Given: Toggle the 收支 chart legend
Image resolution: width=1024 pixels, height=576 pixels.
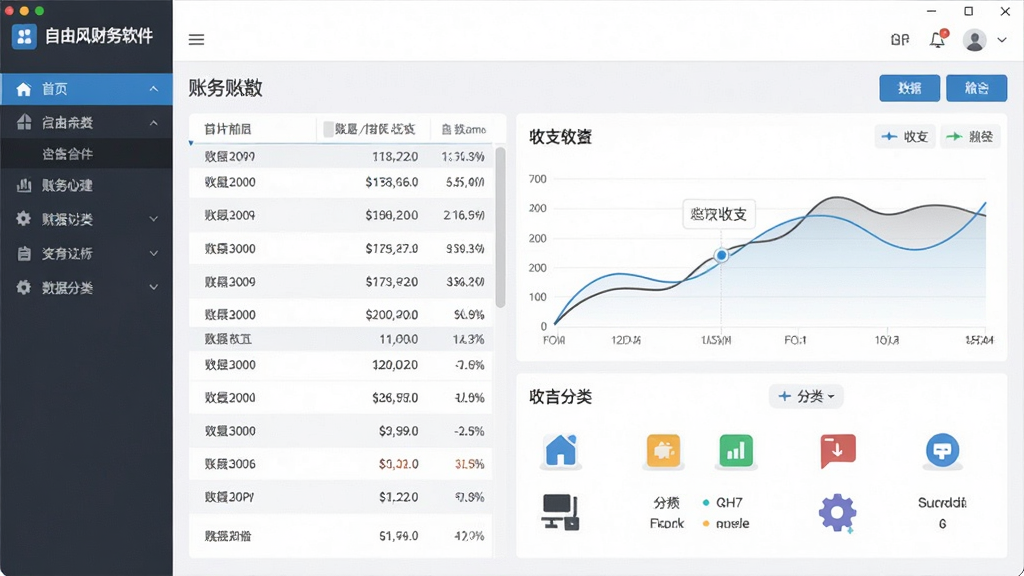Looking at the screenshot, I should pyautogui.click(x=904, y=136).
